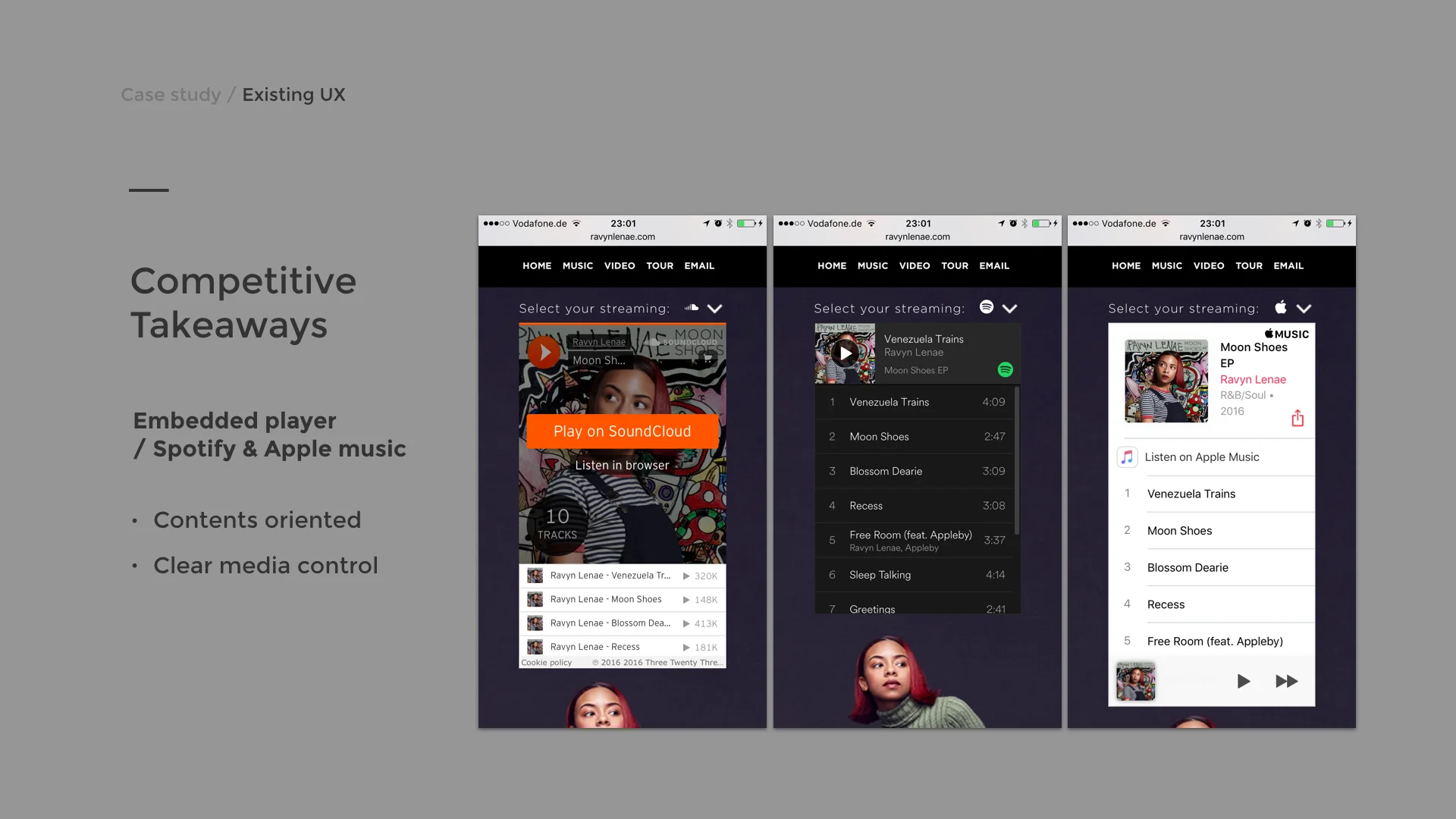This screenshot has width=1456, height=819.
Task: Open TOUR in third phone navigation
Action: [x=1249, y=266]
